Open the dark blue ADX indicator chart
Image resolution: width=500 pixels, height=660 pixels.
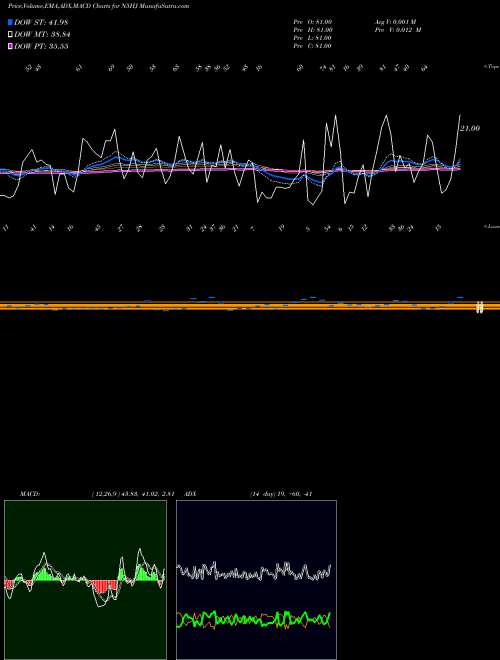click(x=256, y=580)
